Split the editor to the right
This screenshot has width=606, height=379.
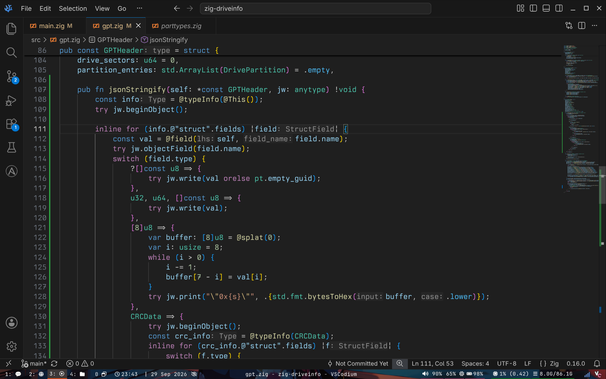point(582,25)
